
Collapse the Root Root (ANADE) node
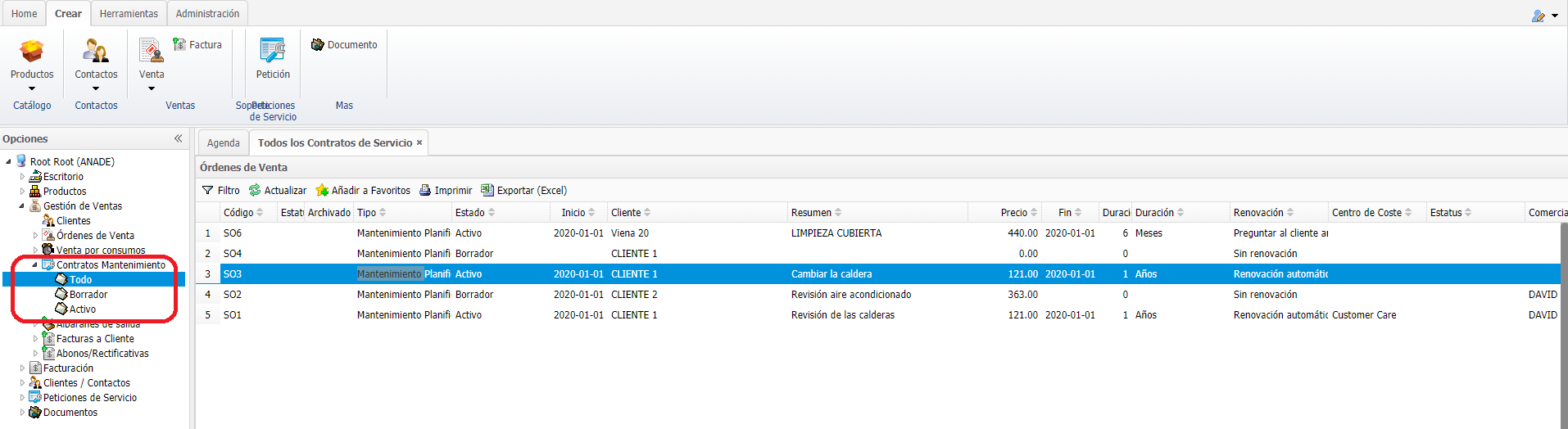[8, 162]
